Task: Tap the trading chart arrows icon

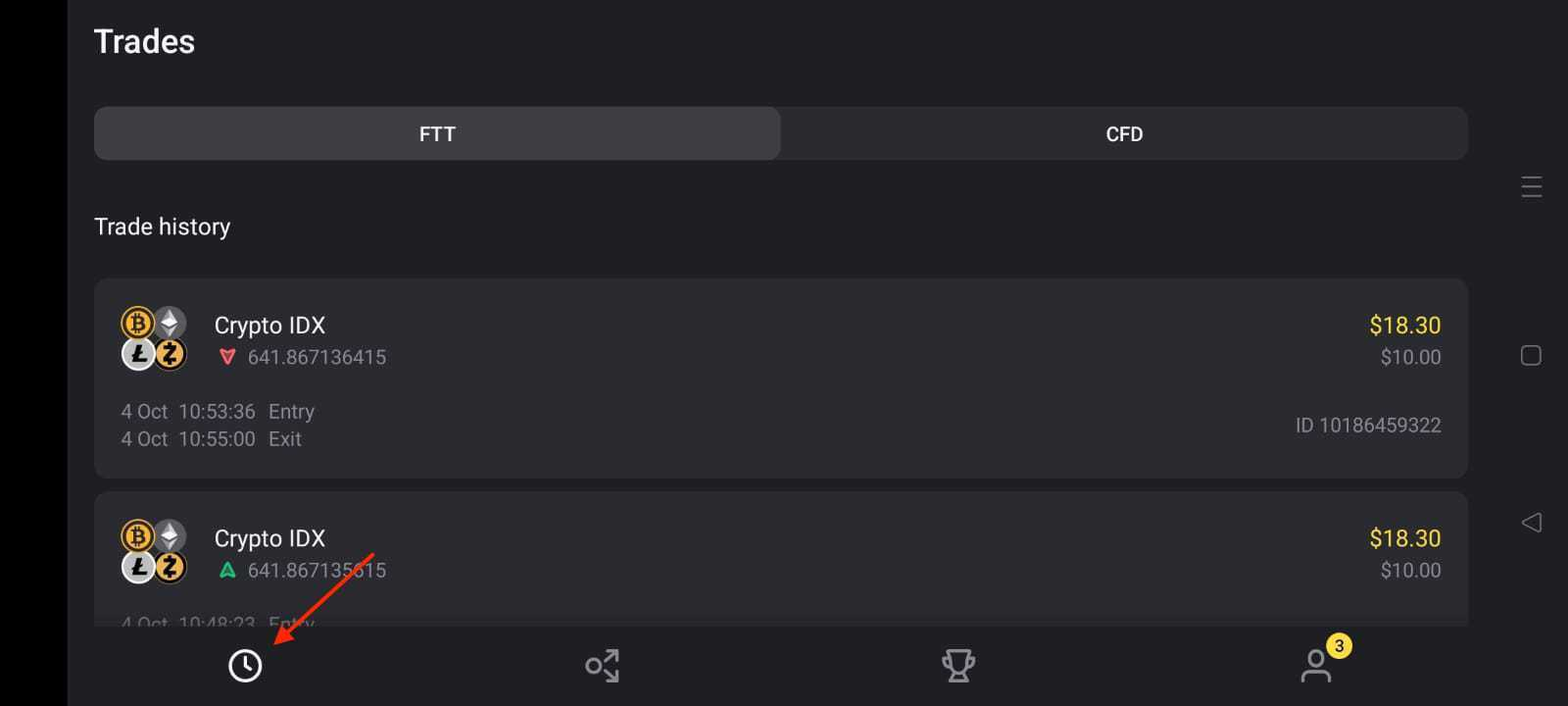Action: pos(602,666)
